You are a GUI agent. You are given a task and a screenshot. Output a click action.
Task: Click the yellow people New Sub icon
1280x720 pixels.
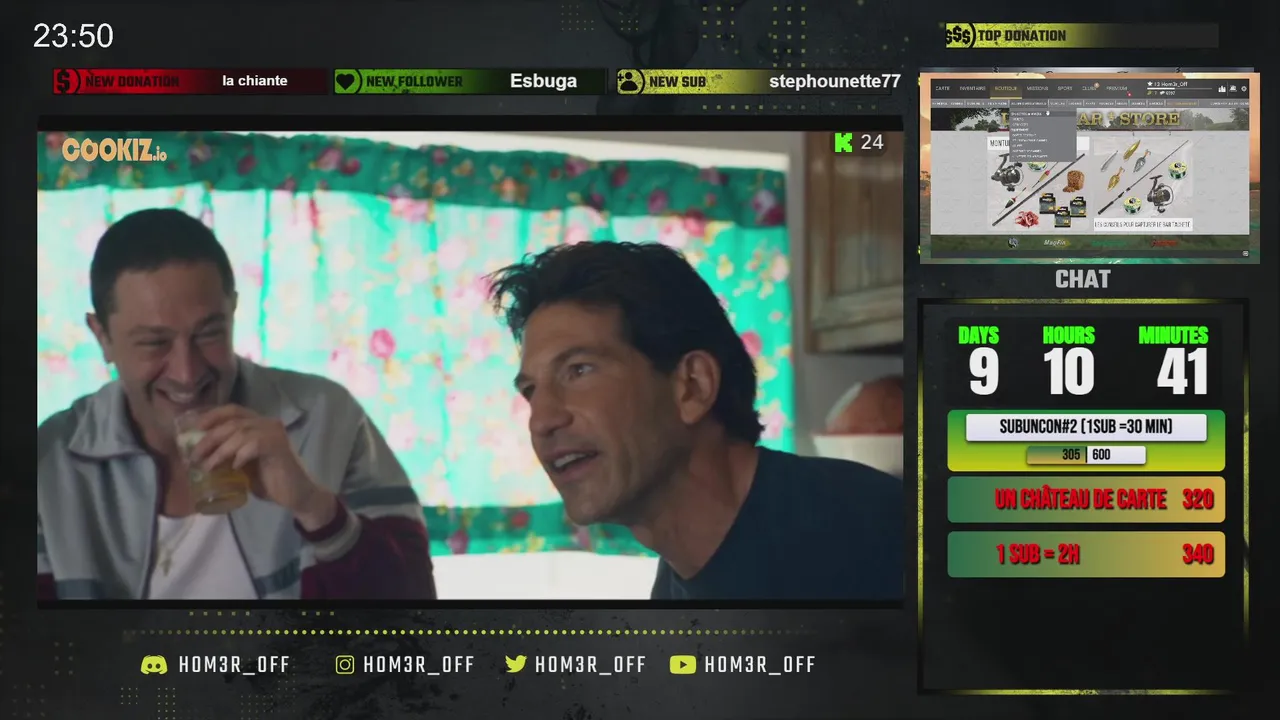click(x=630, y=81)
